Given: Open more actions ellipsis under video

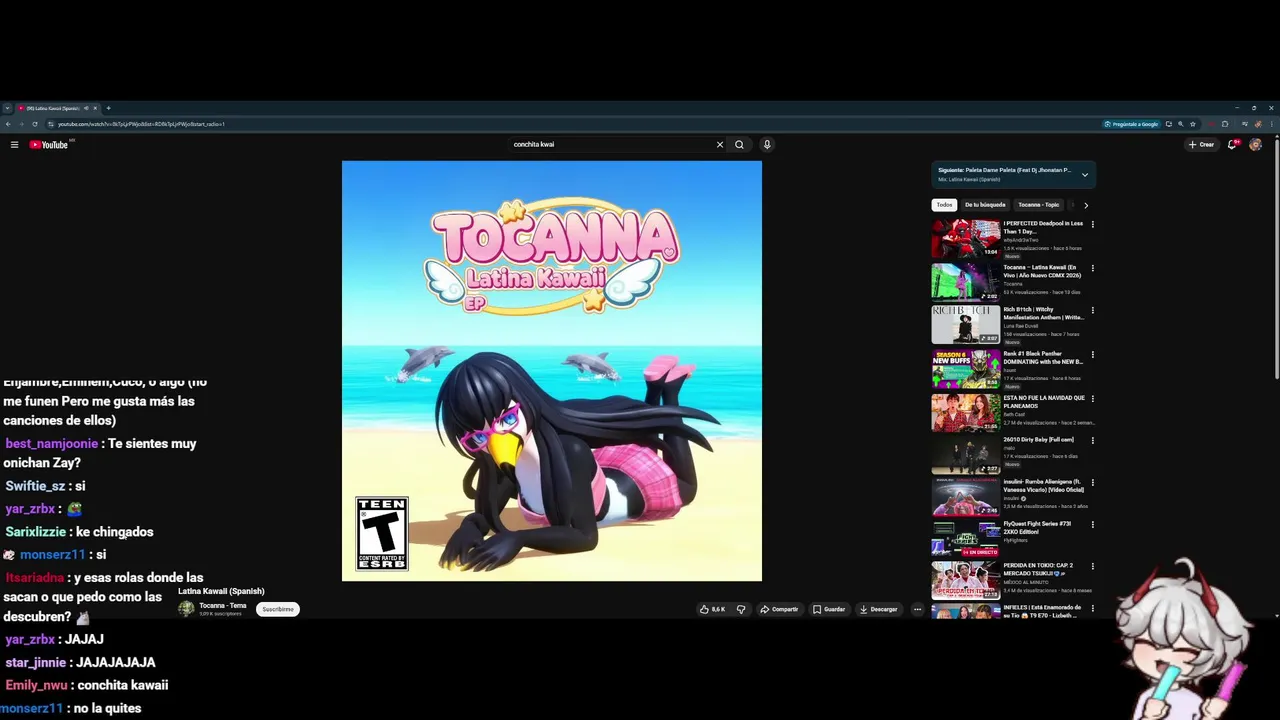Looking at the screenshot, I should click(x=917, y=609).
